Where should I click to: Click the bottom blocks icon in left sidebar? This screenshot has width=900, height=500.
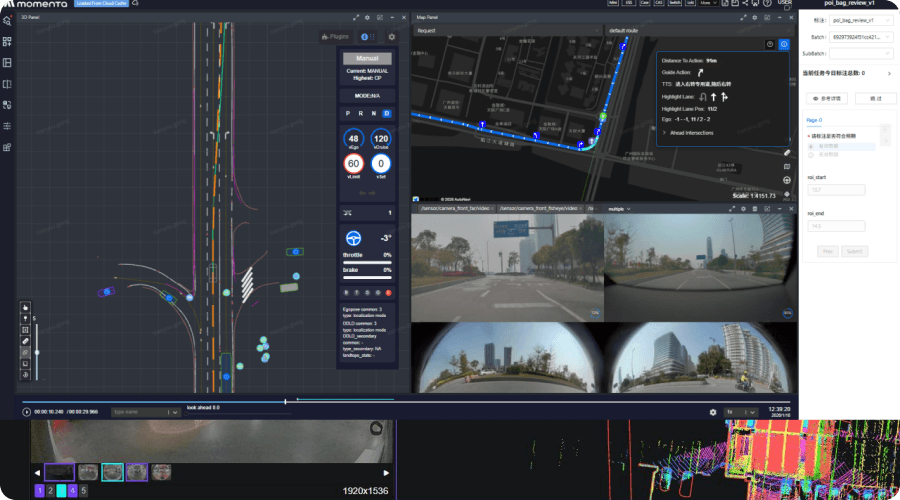[7, 147]
